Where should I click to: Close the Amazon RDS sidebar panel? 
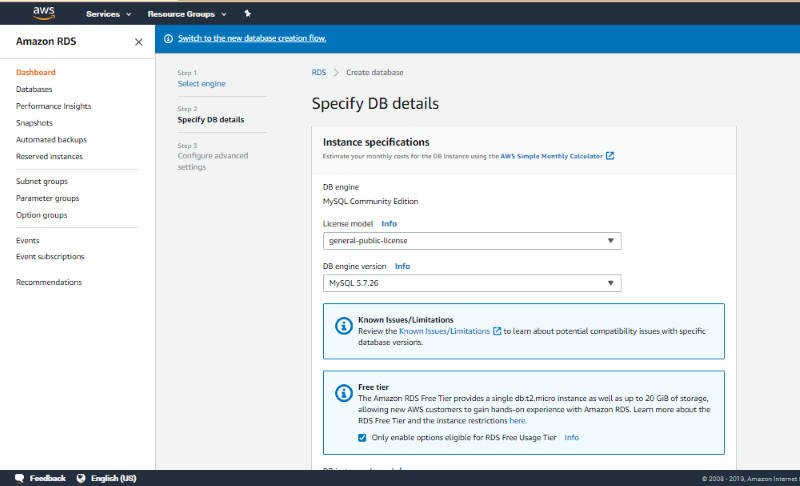click(138, 42)
